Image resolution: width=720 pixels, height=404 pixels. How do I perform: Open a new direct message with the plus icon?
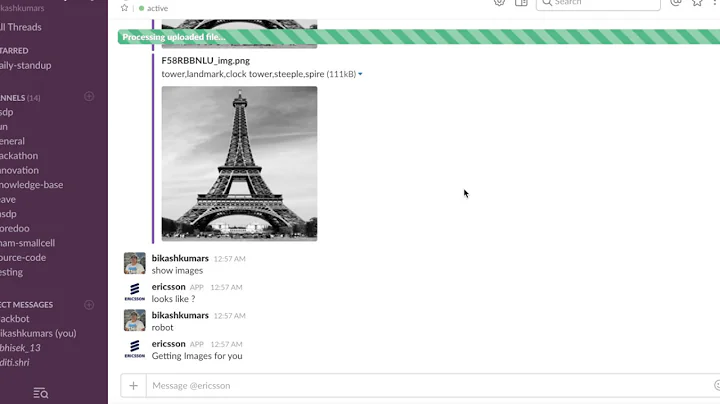pyautogui.click(x=89, y=305)
